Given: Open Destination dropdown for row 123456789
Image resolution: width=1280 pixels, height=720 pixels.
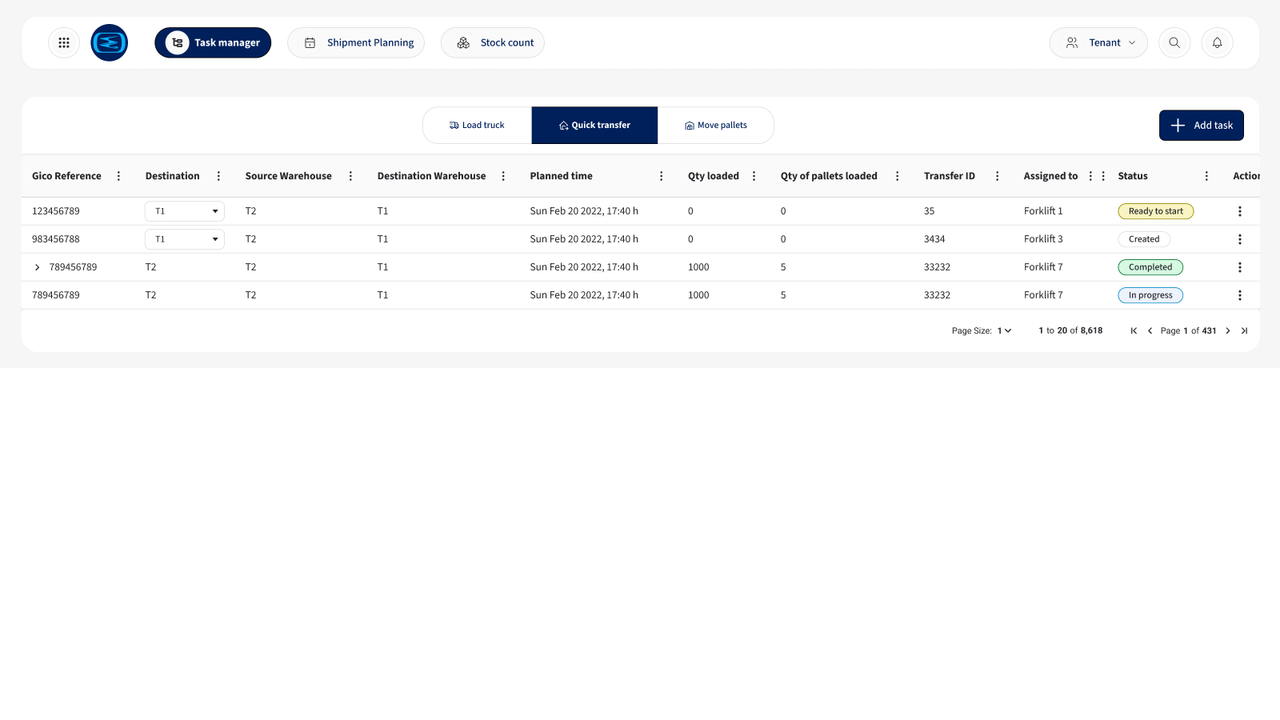Looking at the screenshot, I should tap(185, 211).
